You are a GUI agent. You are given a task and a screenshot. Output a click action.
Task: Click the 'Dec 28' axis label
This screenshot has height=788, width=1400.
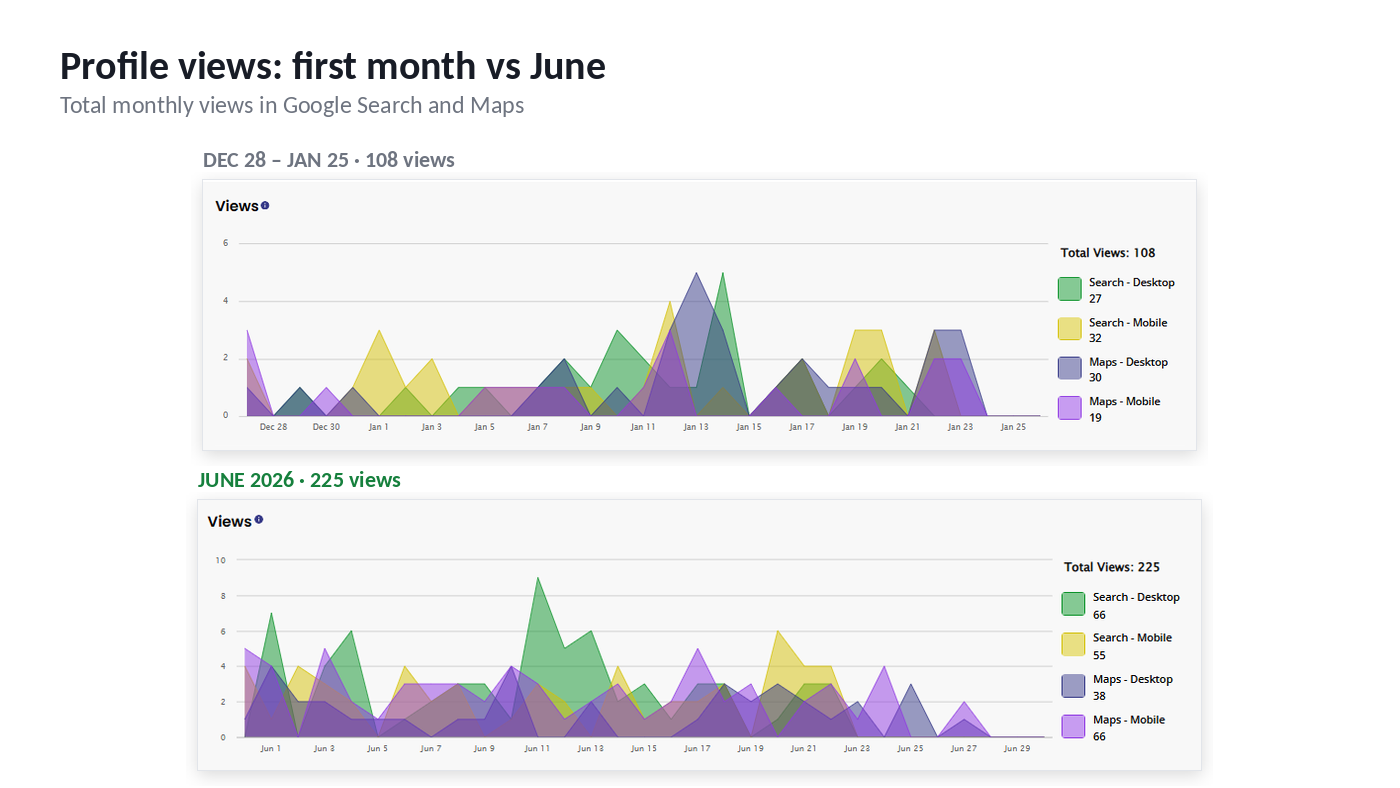(273, 427)
